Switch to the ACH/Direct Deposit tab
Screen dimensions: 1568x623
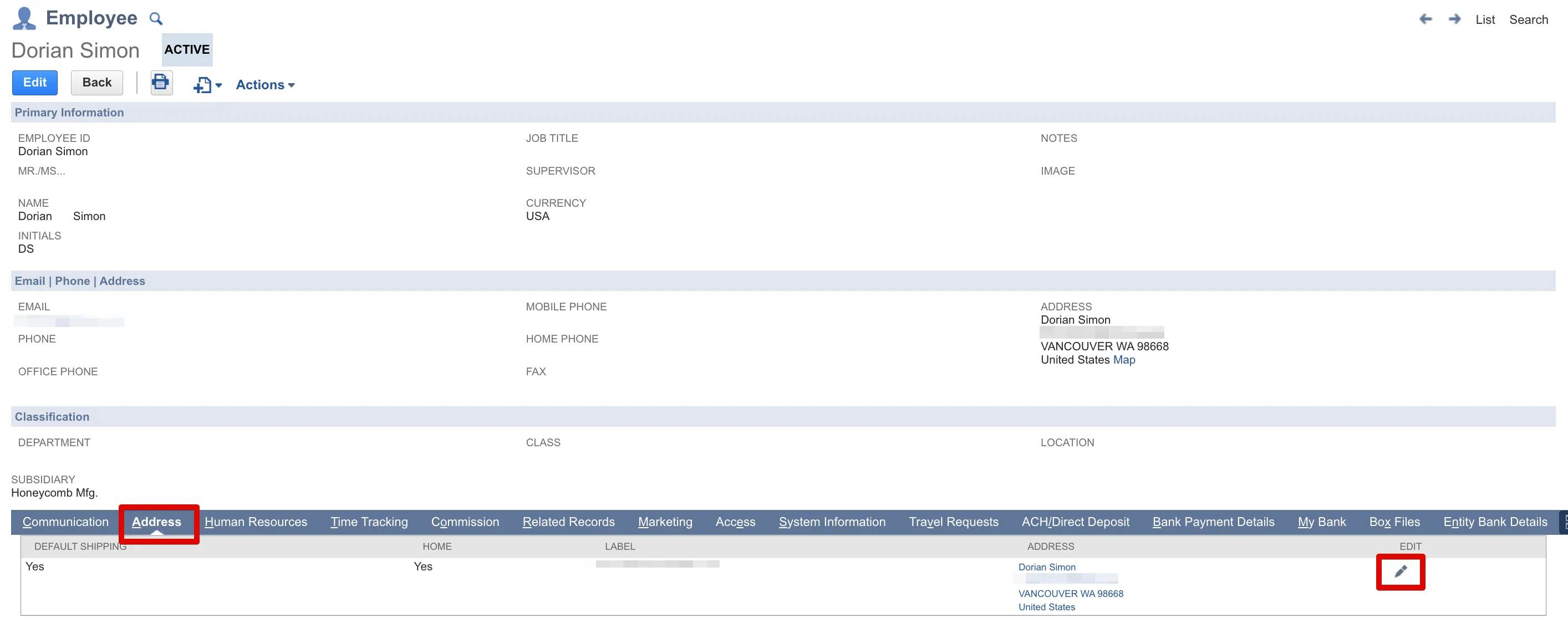pyautogui.click(x=1075, y=522)
